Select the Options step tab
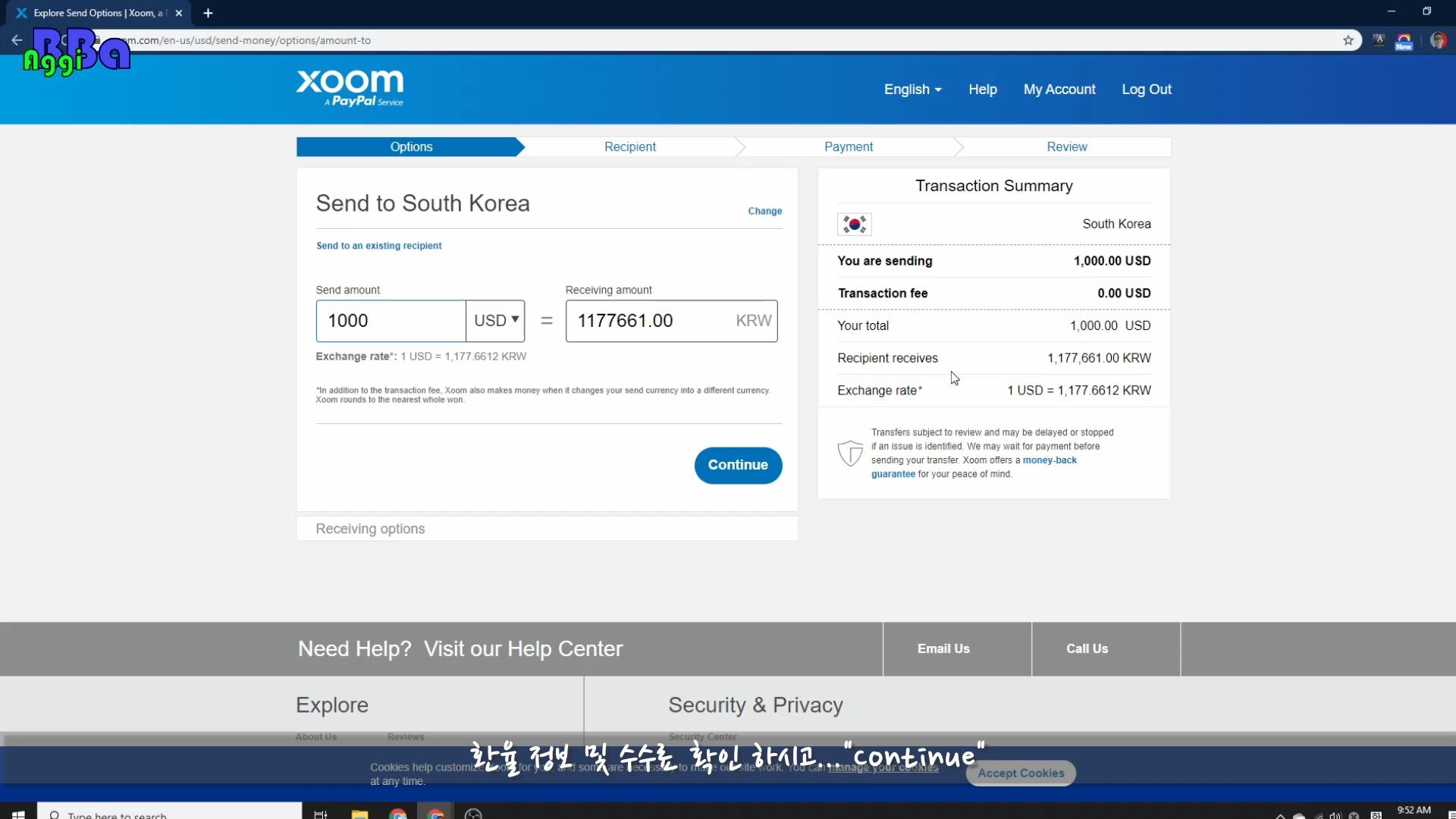The width and height of the screenshot is (1456, 819). point(410,146)
